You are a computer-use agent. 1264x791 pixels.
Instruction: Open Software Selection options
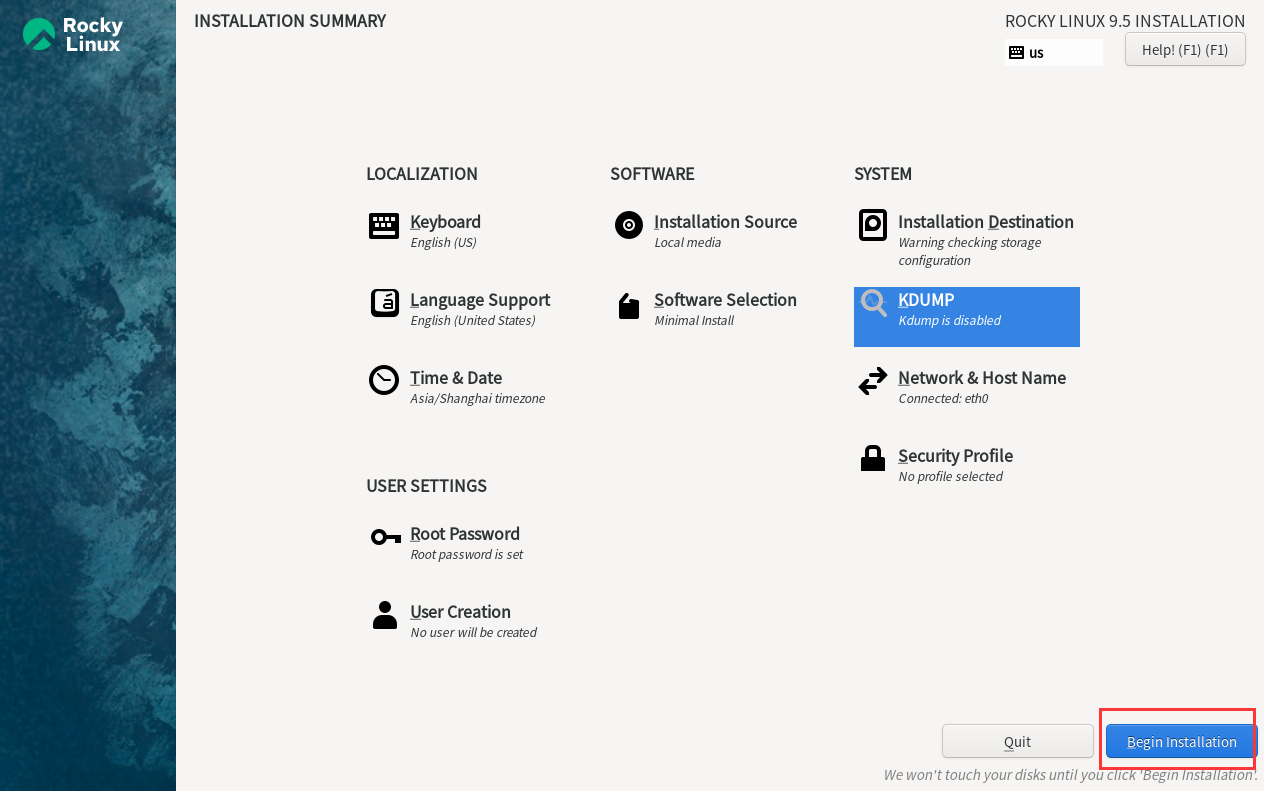(725, 300)
